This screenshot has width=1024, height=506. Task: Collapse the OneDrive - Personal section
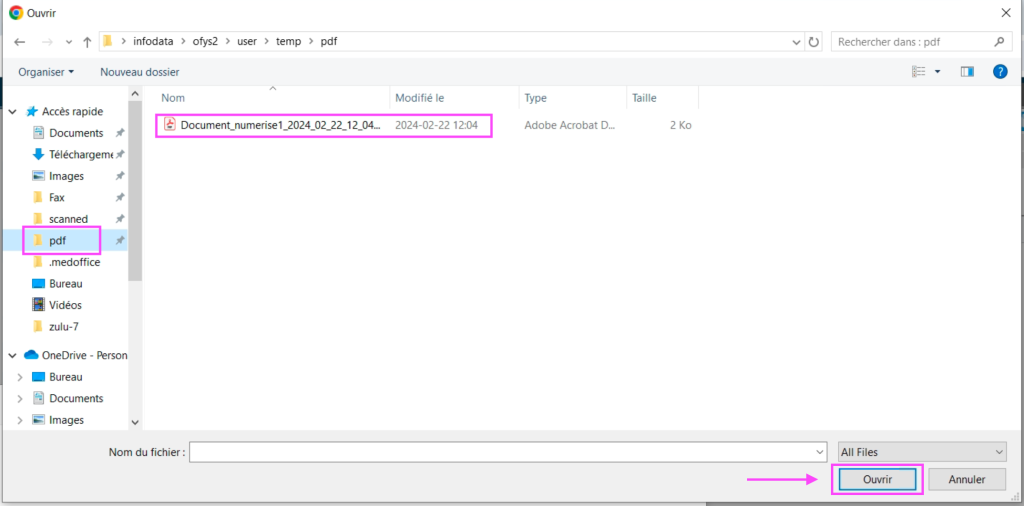tap(12, 355)
